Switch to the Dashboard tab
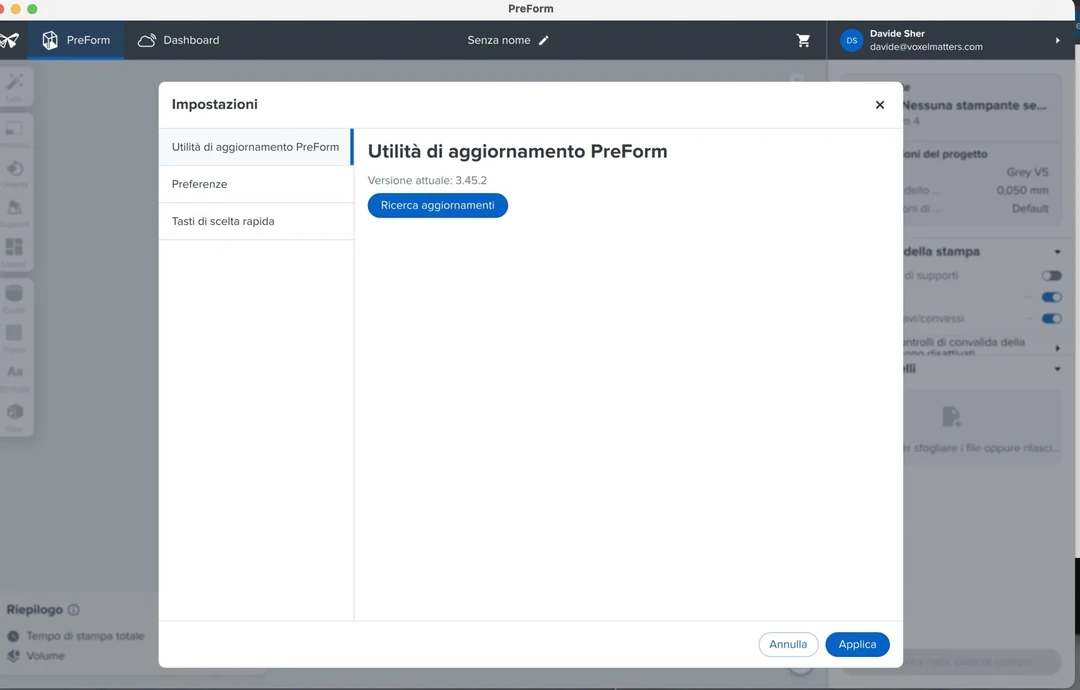This screenshot has height=690, width=1080. (x=178, y=40)
